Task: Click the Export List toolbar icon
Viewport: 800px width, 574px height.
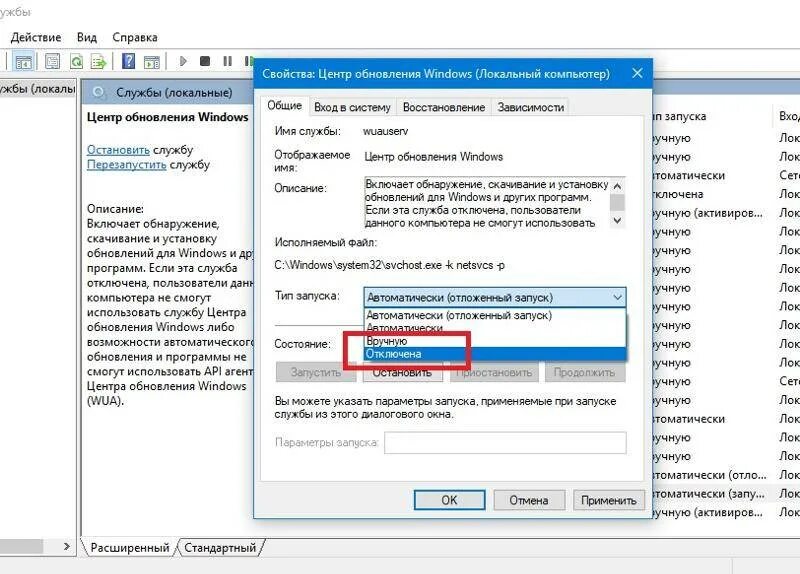Action: coord(98,62)
